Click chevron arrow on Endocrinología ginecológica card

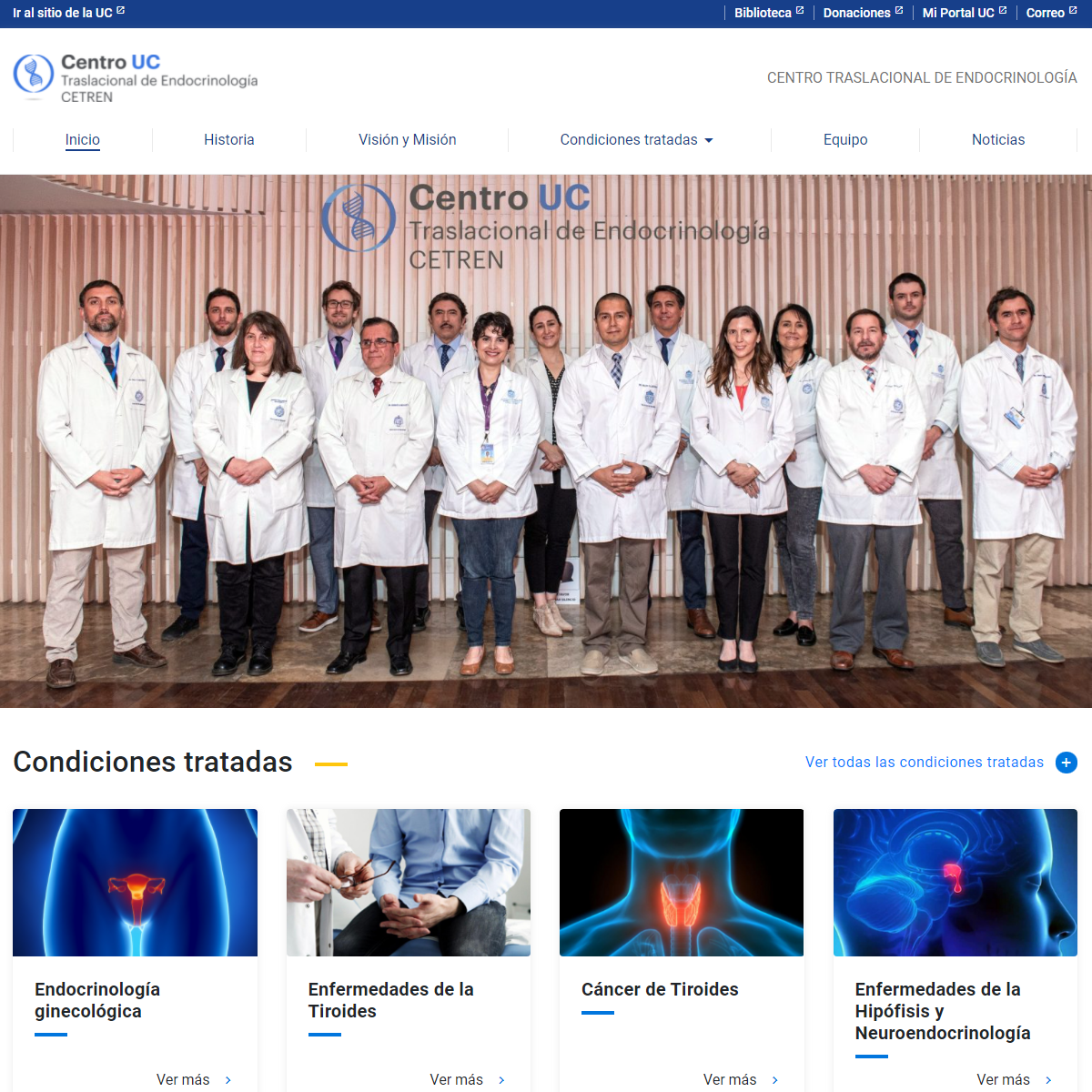click(228, 1080)
